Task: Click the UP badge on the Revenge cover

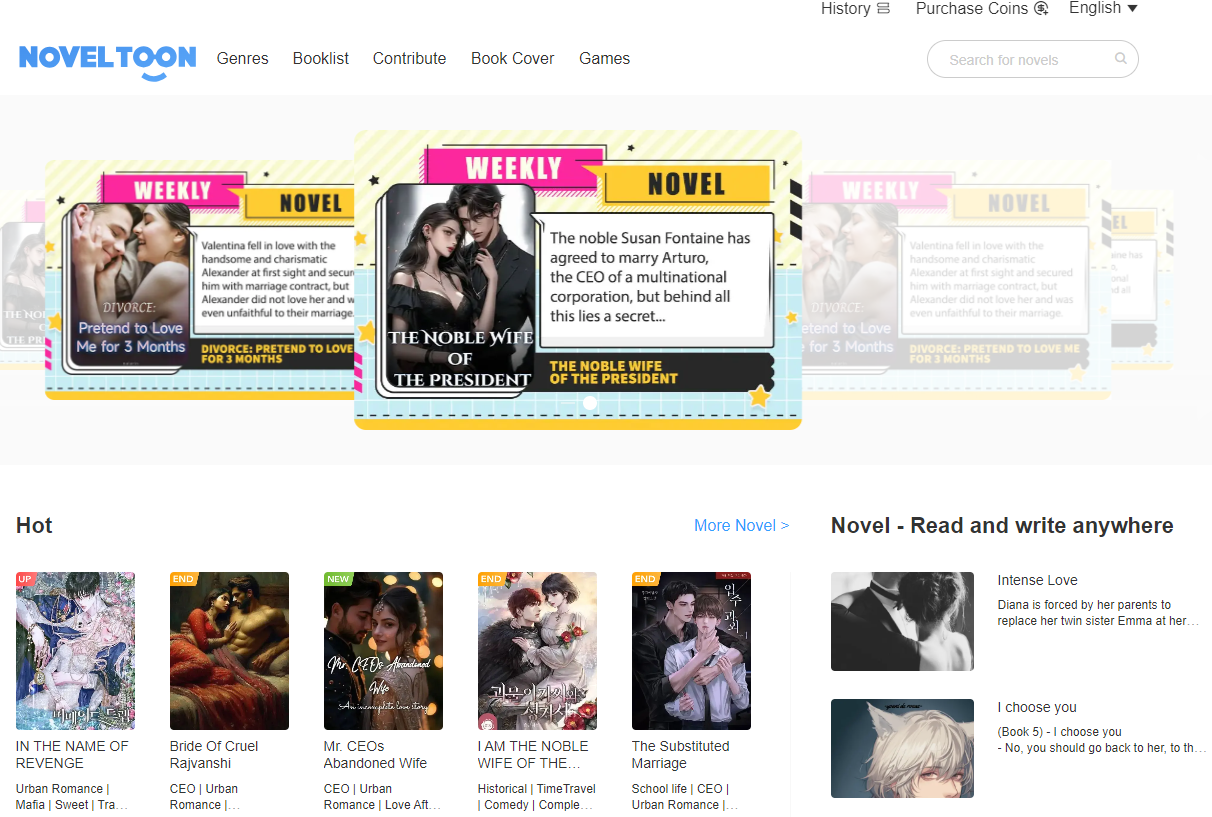Action: click(25, 578)
